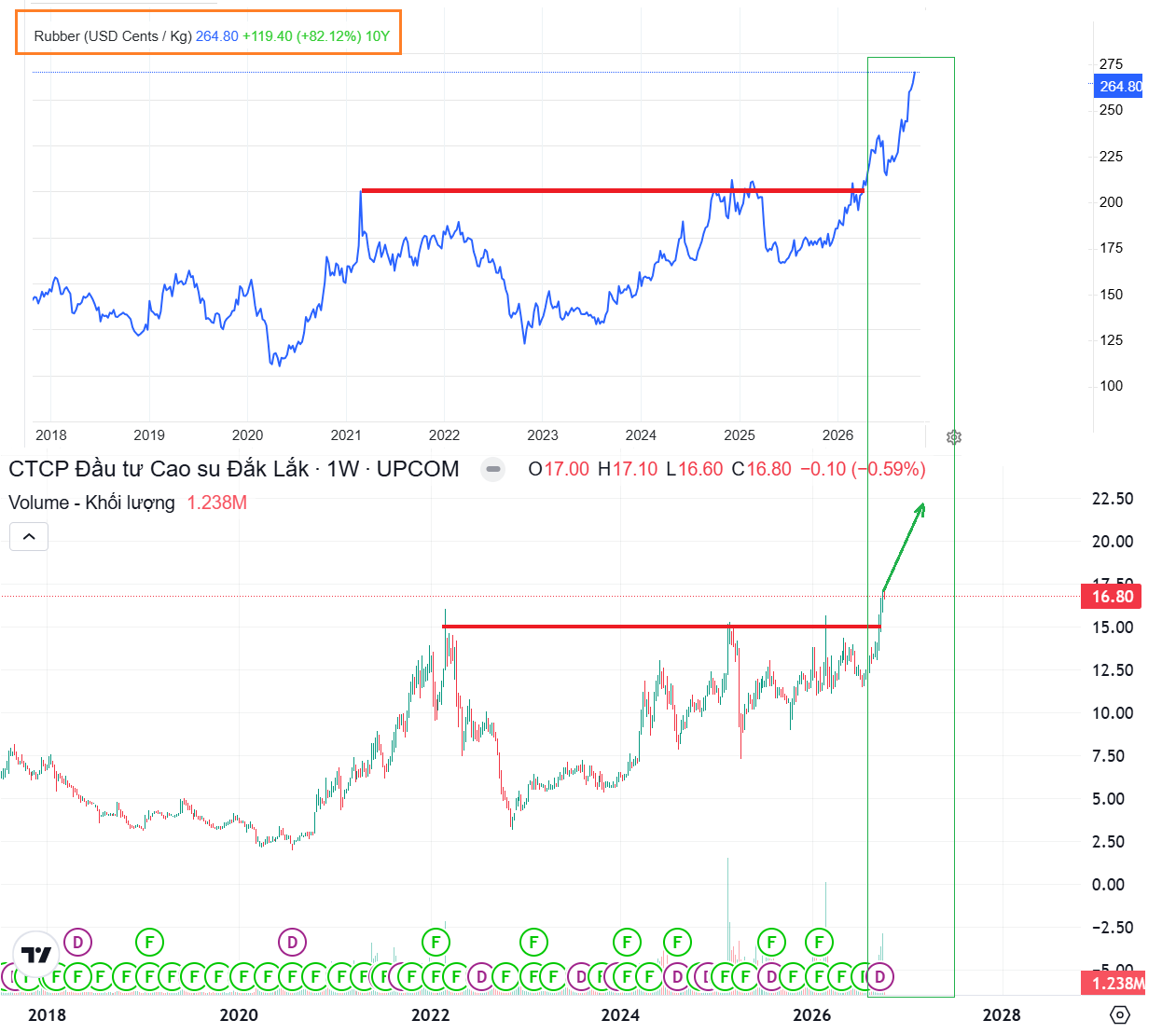The height and width of the screenshot is (1034, 1176).
Task: Open rubber chart settings gear icon
Action: (953, 436)
